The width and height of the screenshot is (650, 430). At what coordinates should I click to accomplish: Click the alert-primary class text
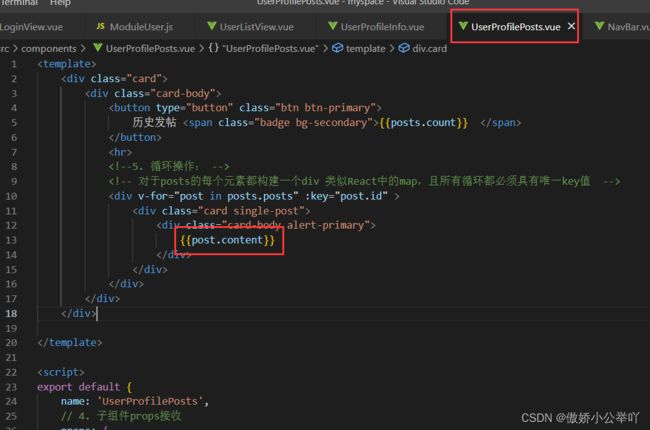325,225
